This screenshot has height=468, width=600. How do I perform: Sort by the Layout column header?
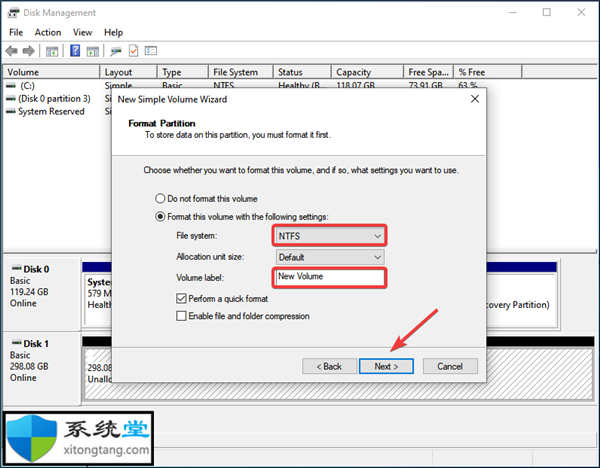(129, 72)
